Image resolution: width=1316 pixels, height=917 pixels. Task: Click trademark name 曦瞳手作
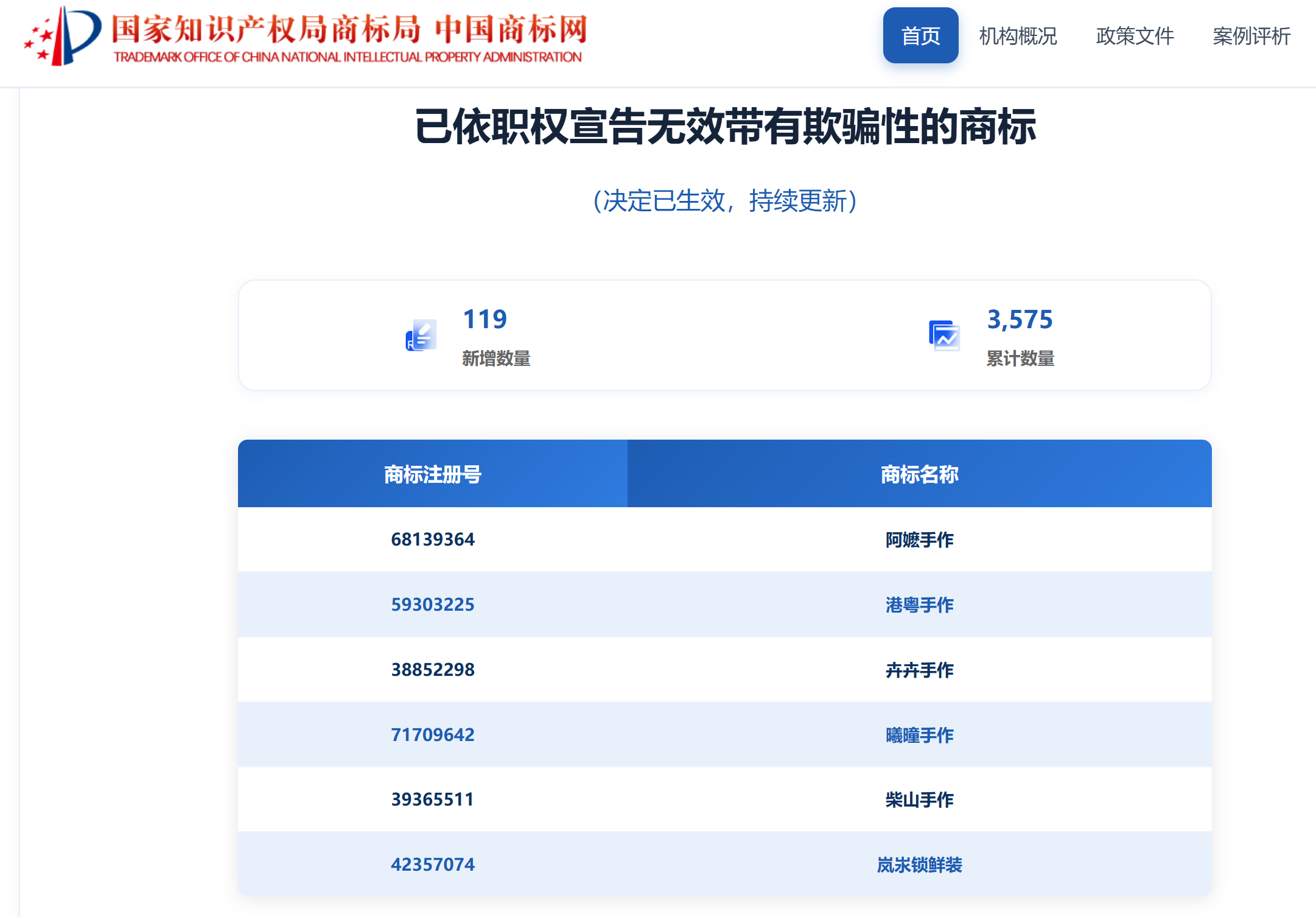920,735
